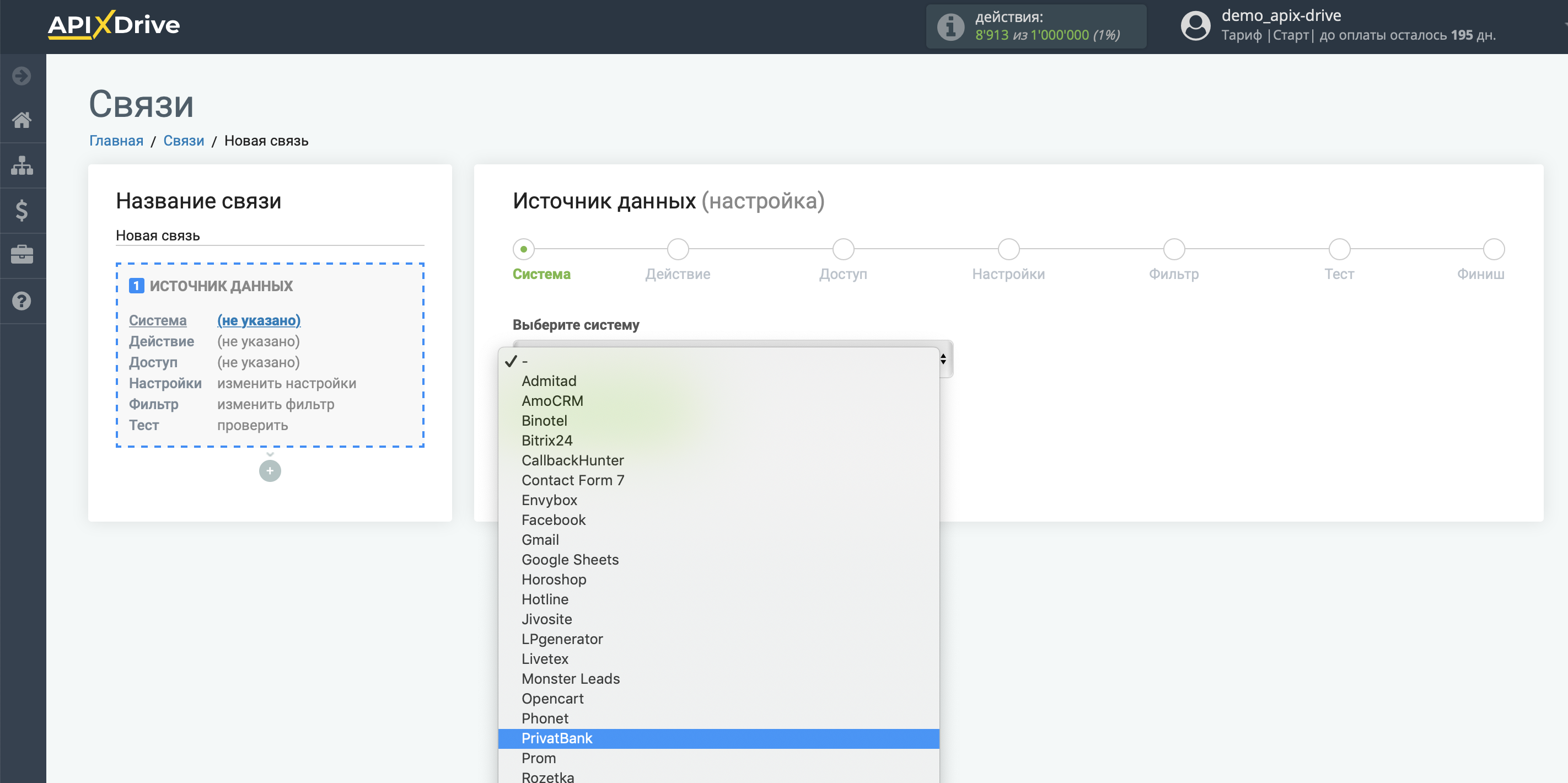Select the dash empty option in the list

coord(718,361)
